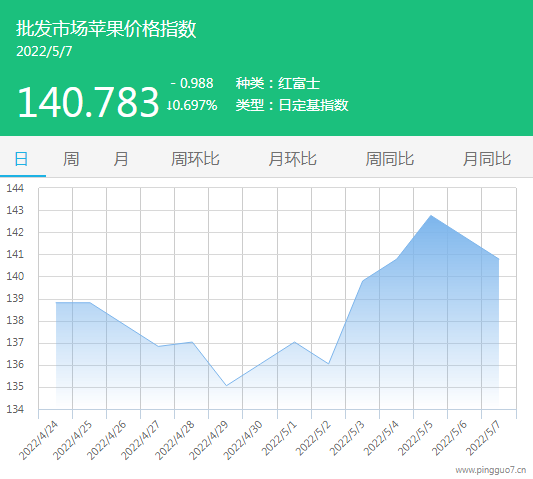Click the 2022/5/1 x-axis date label
The image size is (533, 479).
coord(279,439)
